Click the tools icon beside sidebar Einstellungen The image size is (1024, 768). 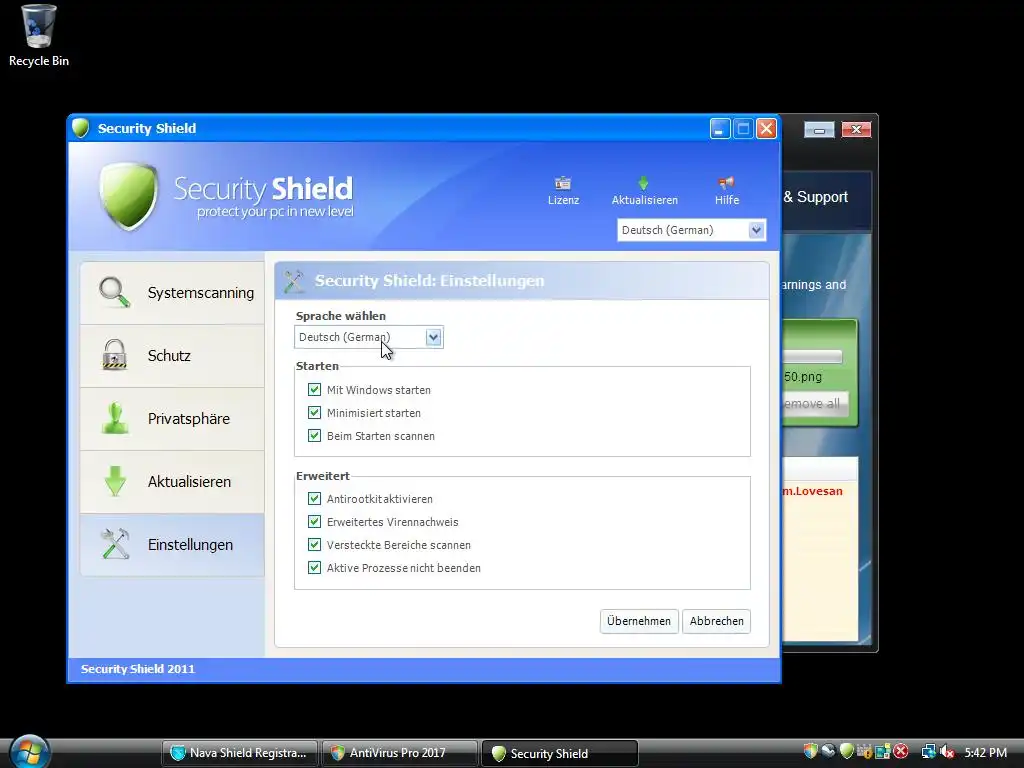coord(115,543)
